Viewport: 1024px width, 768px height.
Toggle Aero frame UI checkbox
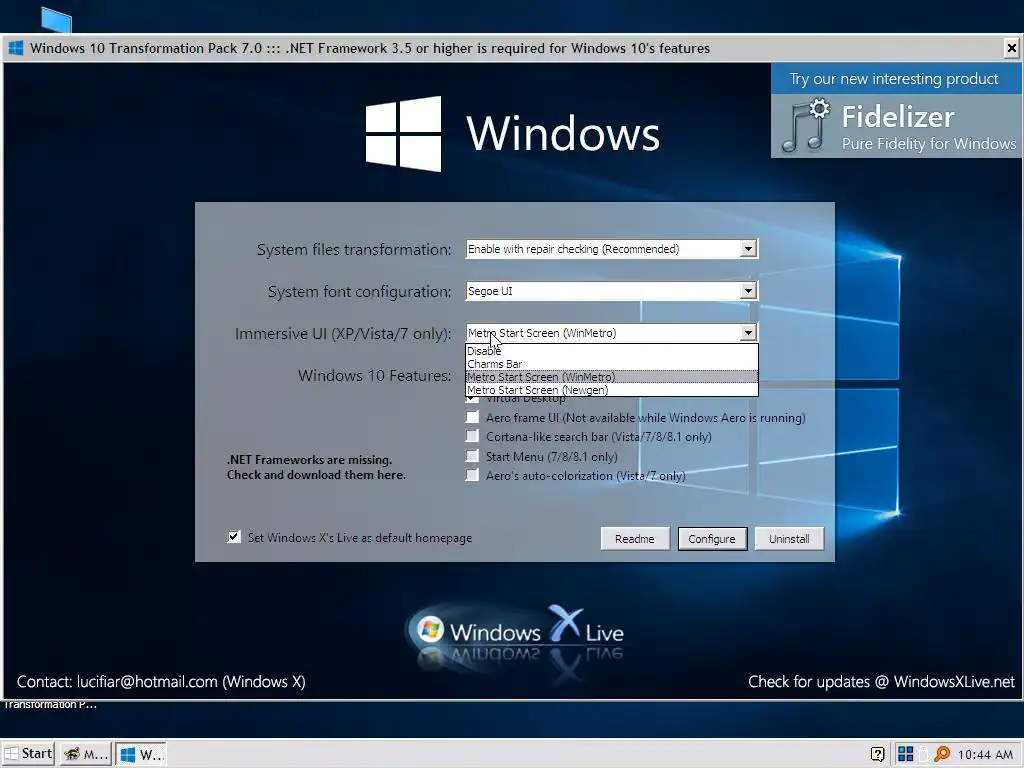click(x=472, y=417)
